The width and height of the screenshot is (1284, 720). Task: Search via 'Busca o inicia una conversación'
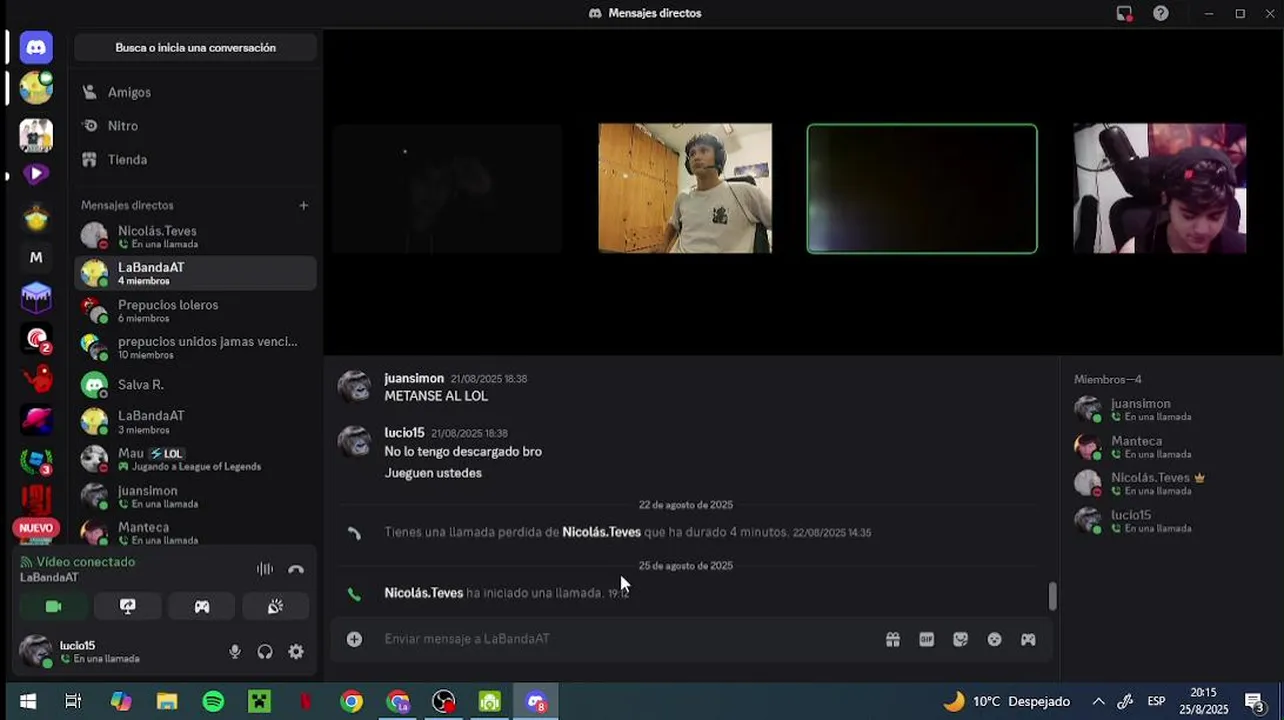tap(195, 47)
